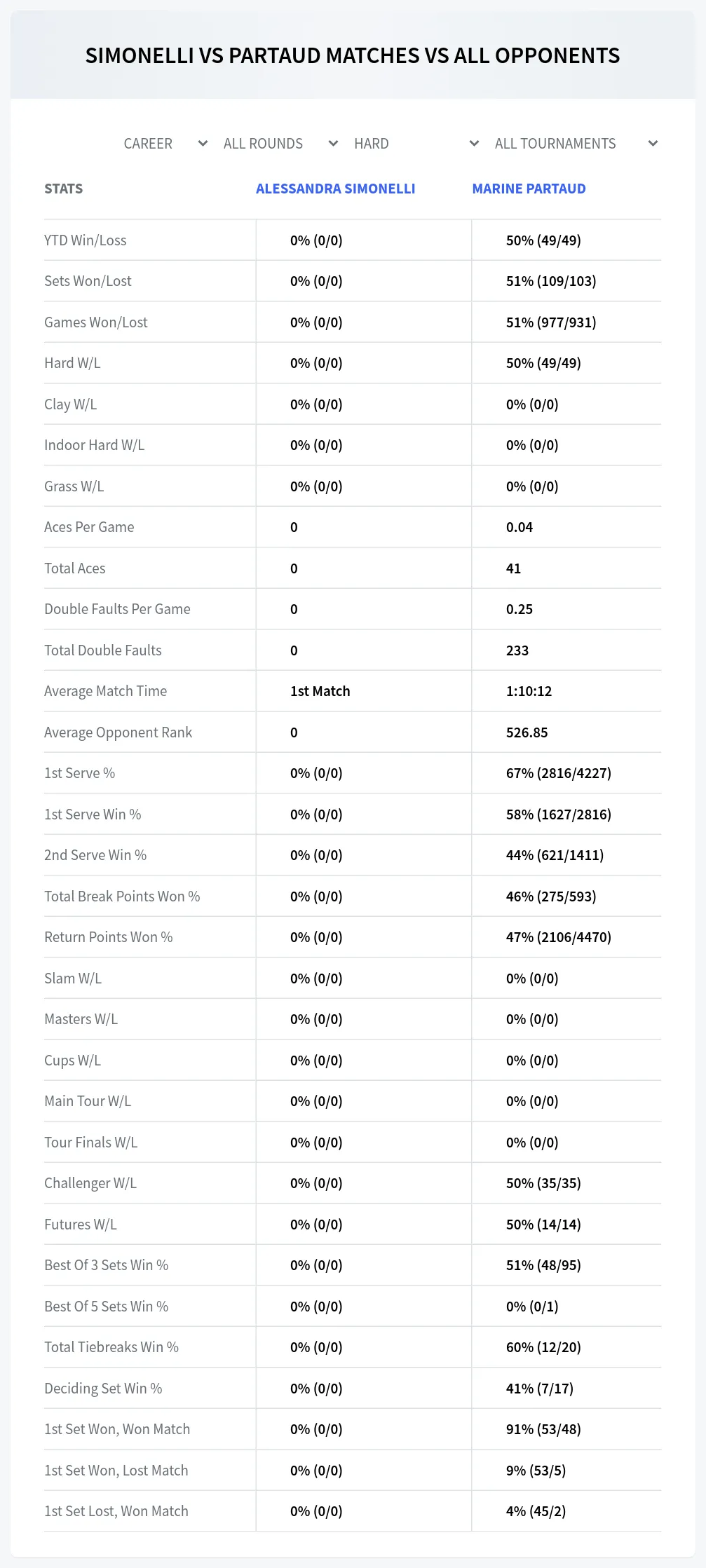Open Marine Partaud player link
Viewport: 706px width, 1568px height.
tap(529, 189)
